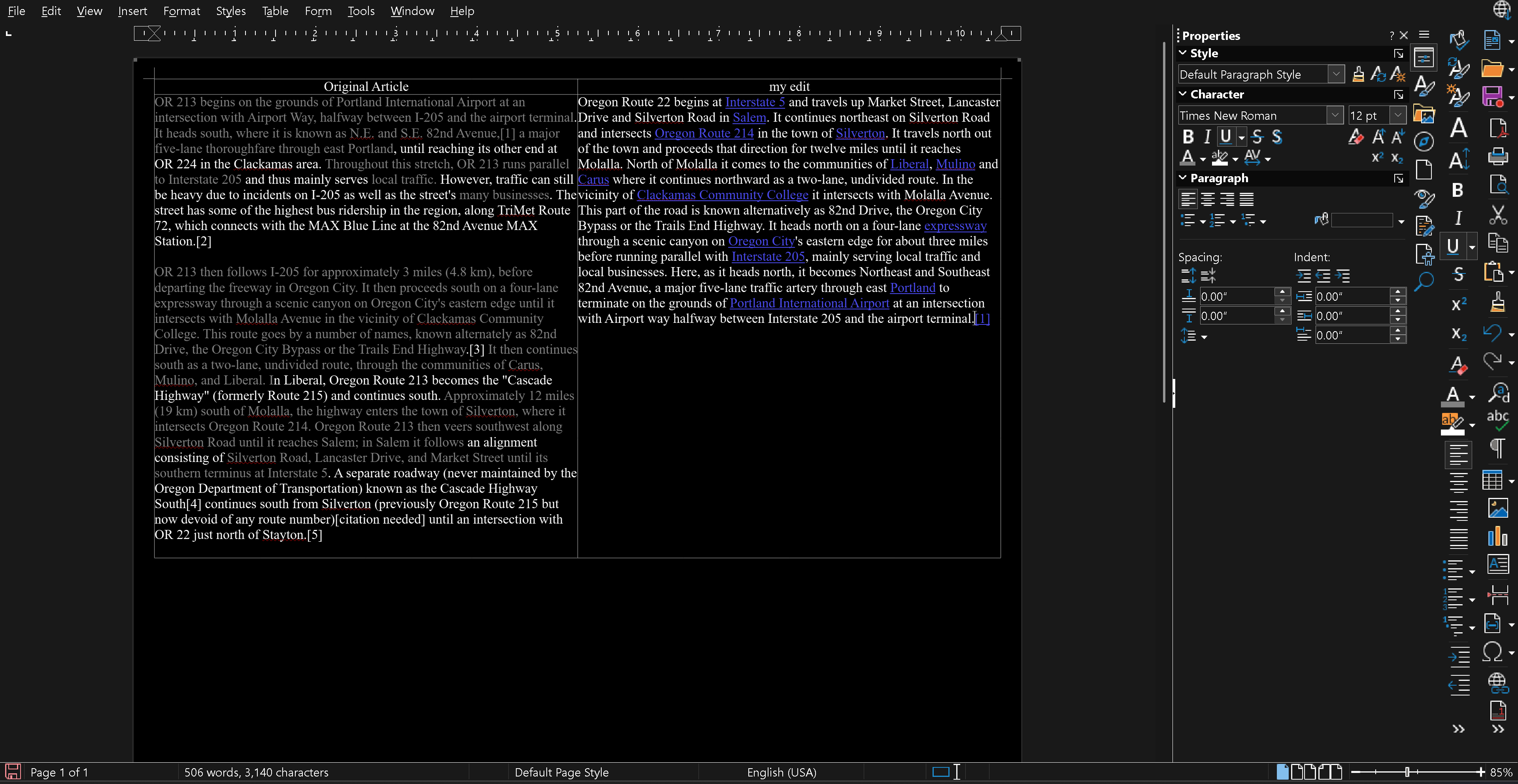Click the expressway hyperlink
The width and height of the screenshot is (1518, 784).
(955, 226)
